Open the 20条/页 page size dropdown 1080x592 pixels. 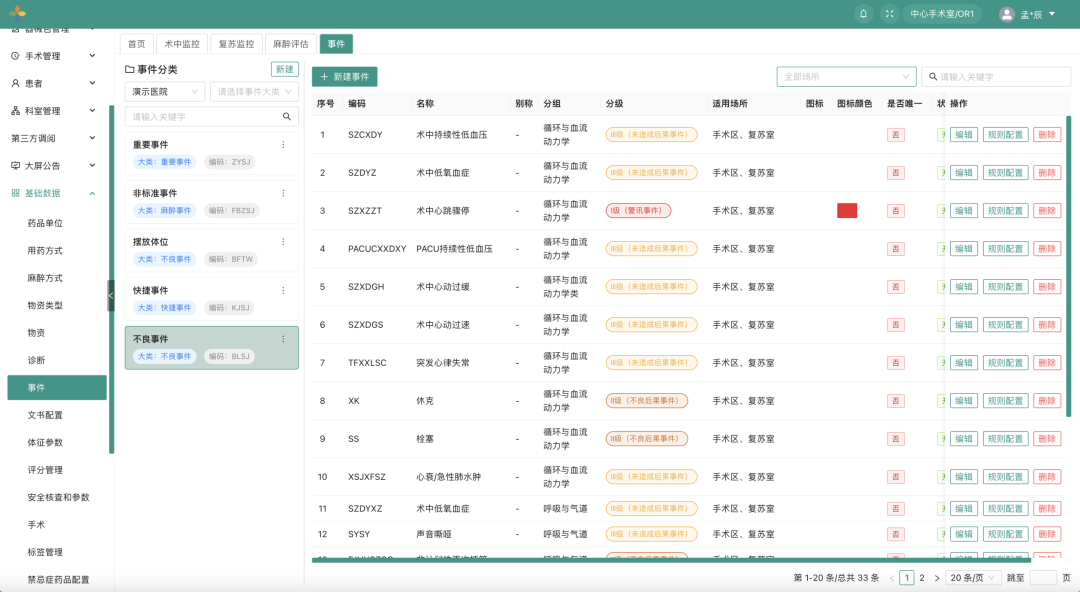[x=973, y=578]
